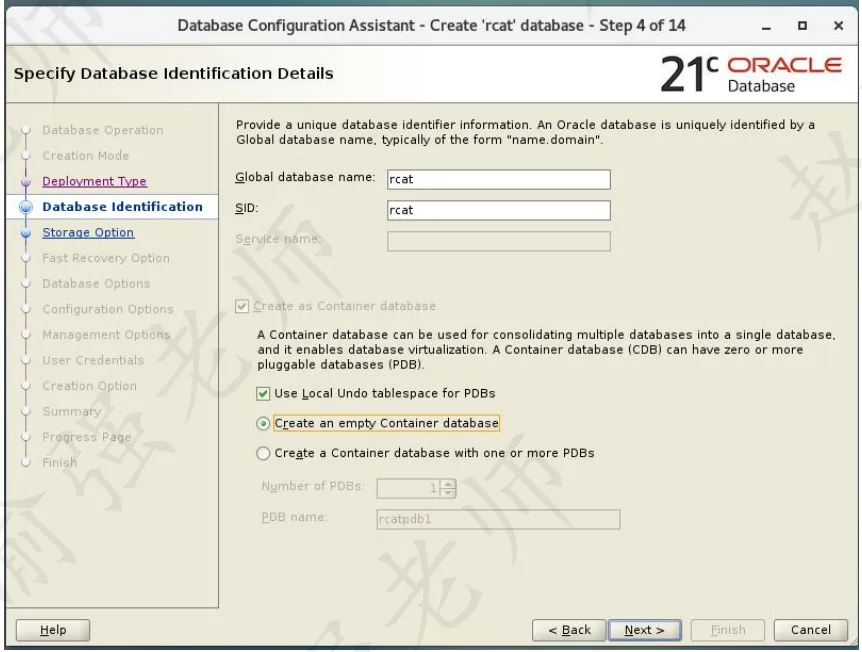The width and height of the screenshot is (862, 652).
Task: Open Help for this step
Action: coord(53,630)
